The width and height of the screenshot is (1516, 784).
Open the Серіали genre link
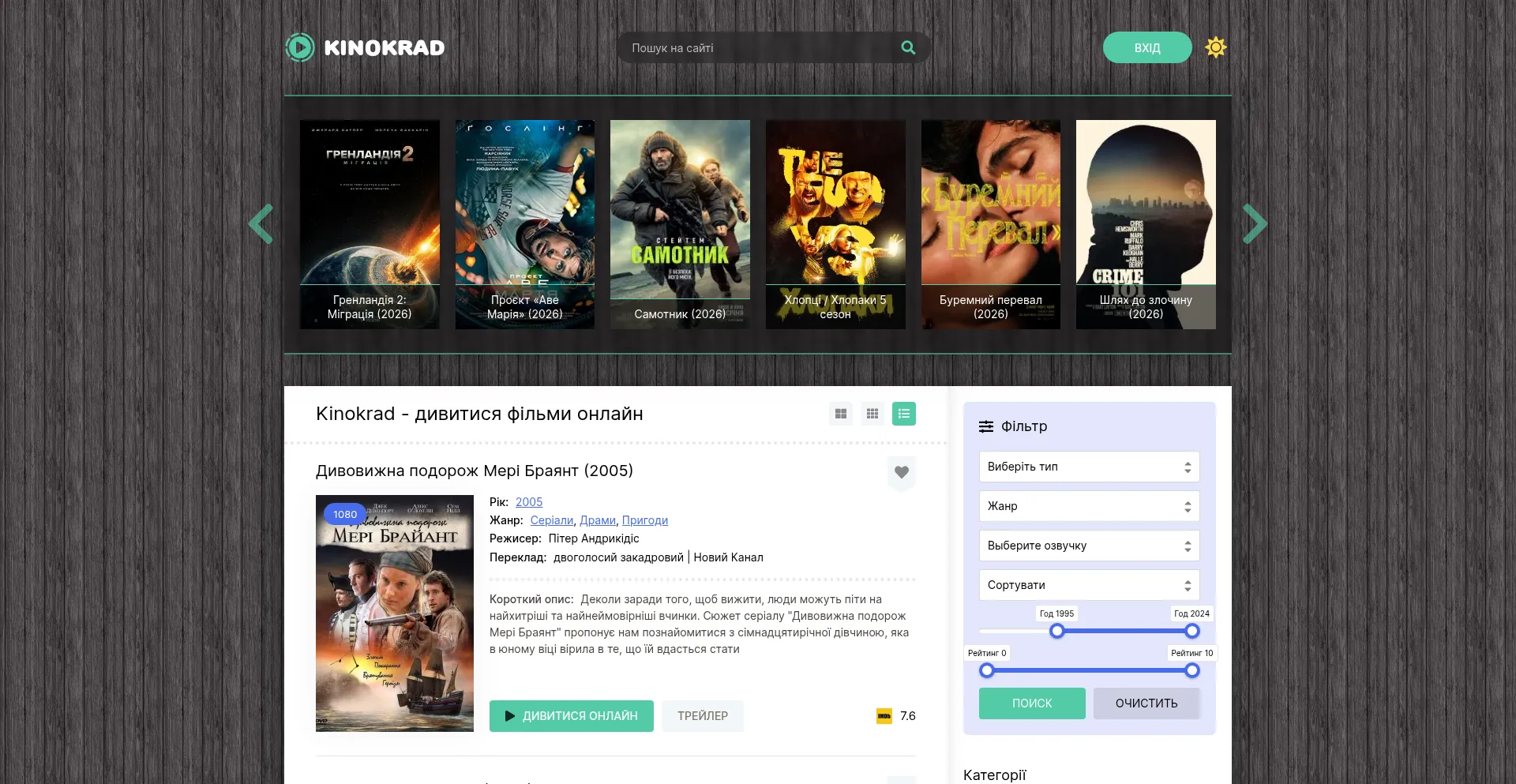[x=552, y=520]
